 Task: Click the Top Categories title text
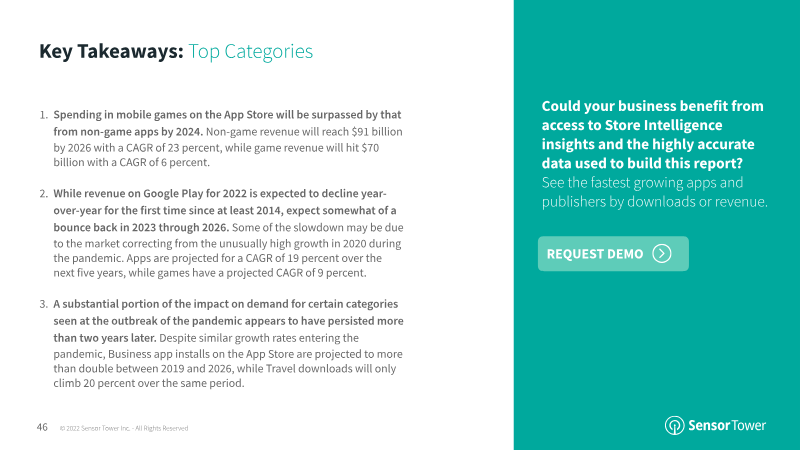coord(251,52)
